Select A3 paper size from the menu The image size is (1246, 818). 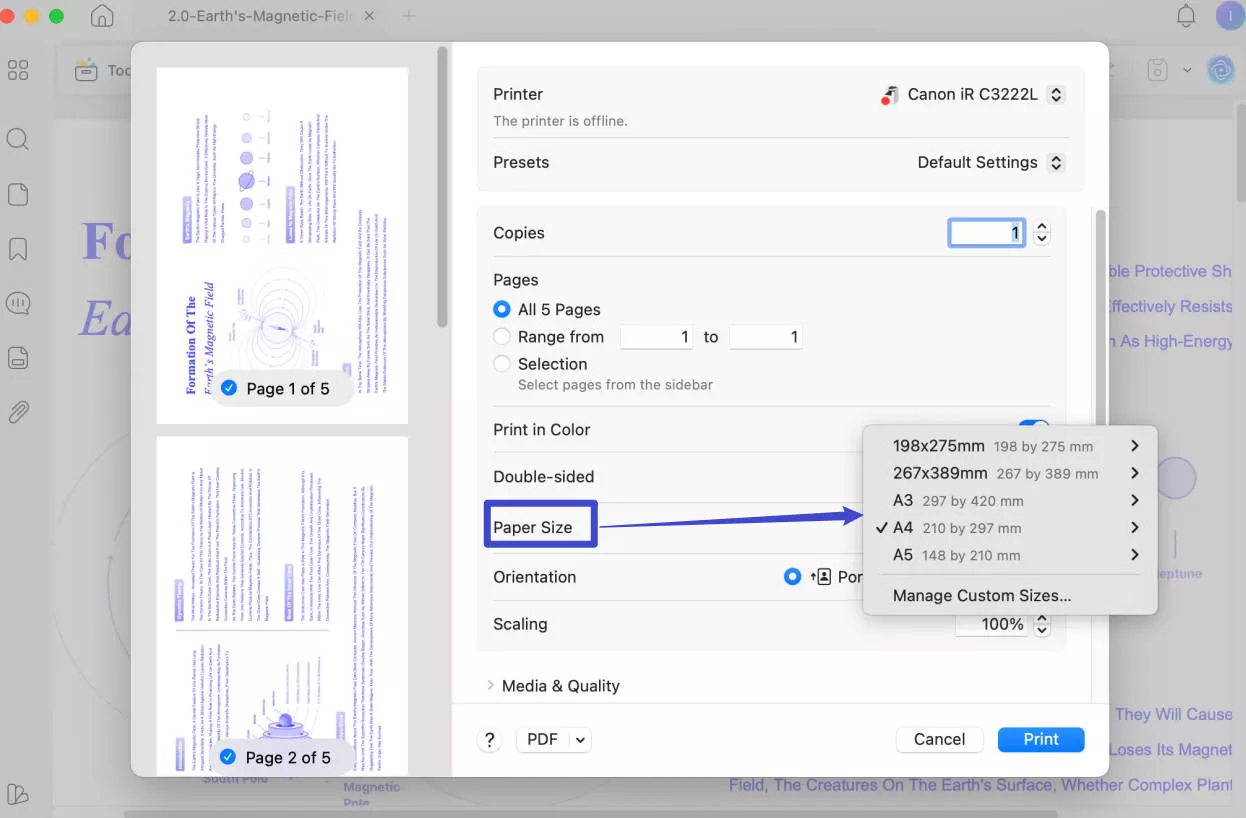pyautogui.click(x=955, y=500)
